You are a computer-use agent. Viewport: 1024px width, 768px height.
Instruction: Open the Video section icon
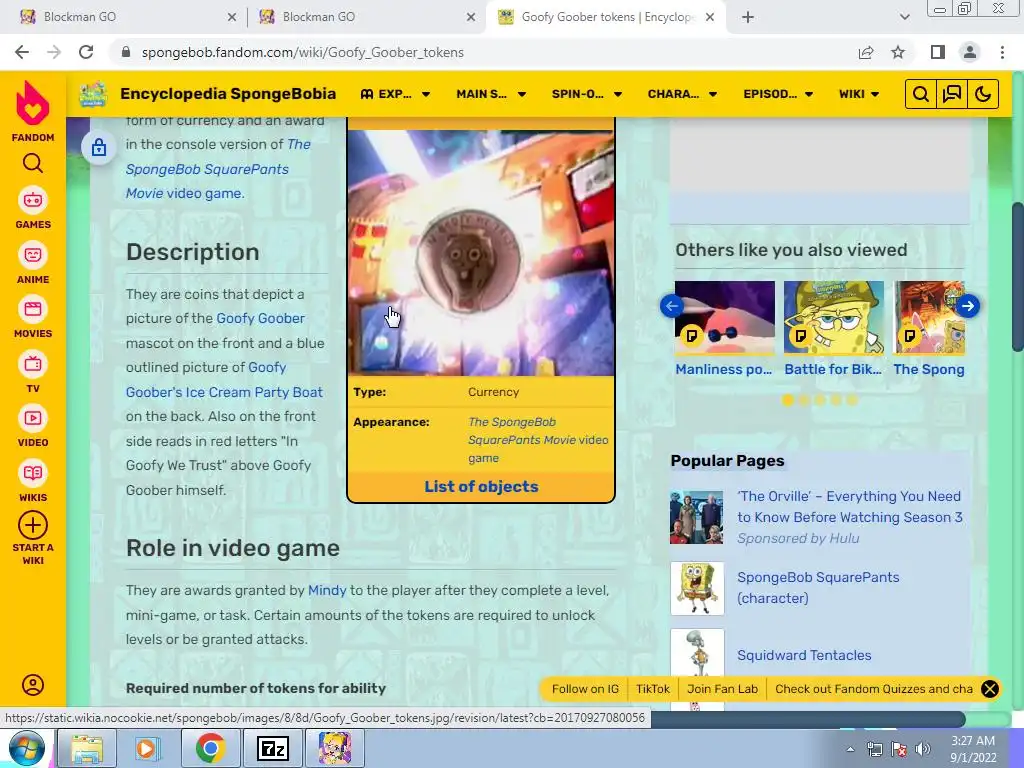[x=33, y=418]
